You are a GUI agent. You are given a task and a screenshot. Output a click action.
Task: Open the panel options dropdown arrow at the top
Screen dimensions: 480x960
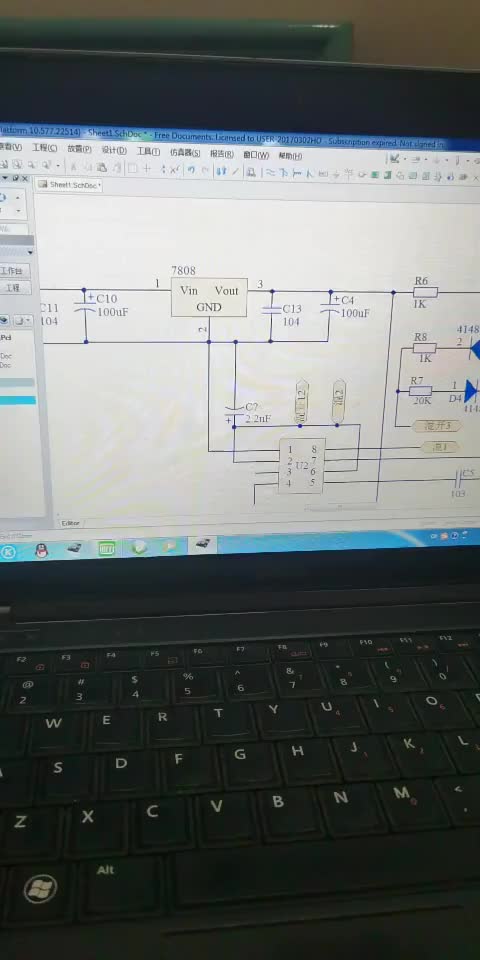coord(6,178)
